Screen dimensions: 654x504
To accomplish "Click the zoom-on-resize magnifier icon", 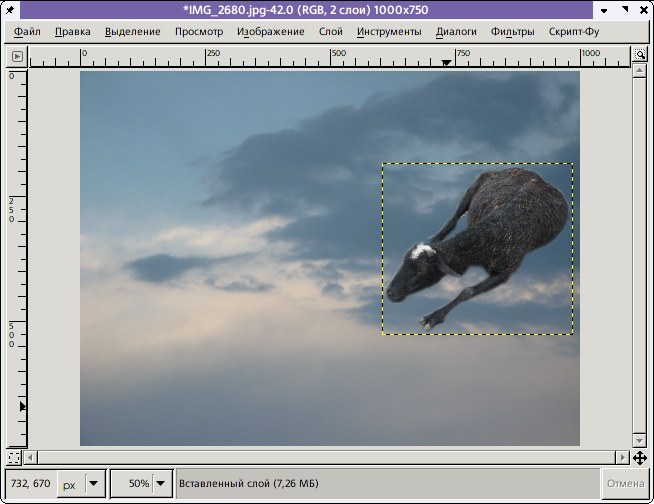I will 639,53.
